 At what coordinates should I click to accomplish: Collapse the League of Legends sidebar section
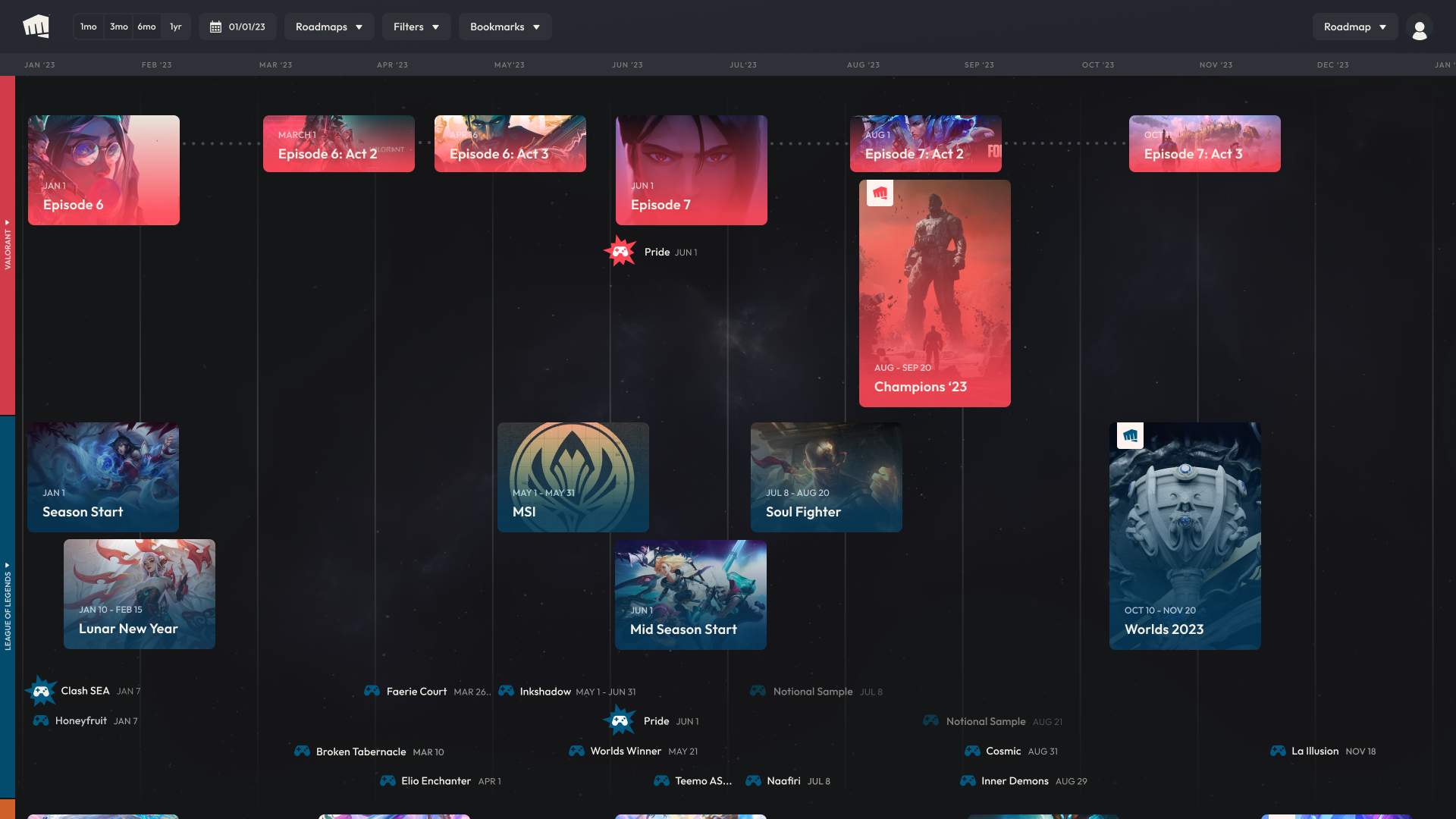[x=8, y=607]
